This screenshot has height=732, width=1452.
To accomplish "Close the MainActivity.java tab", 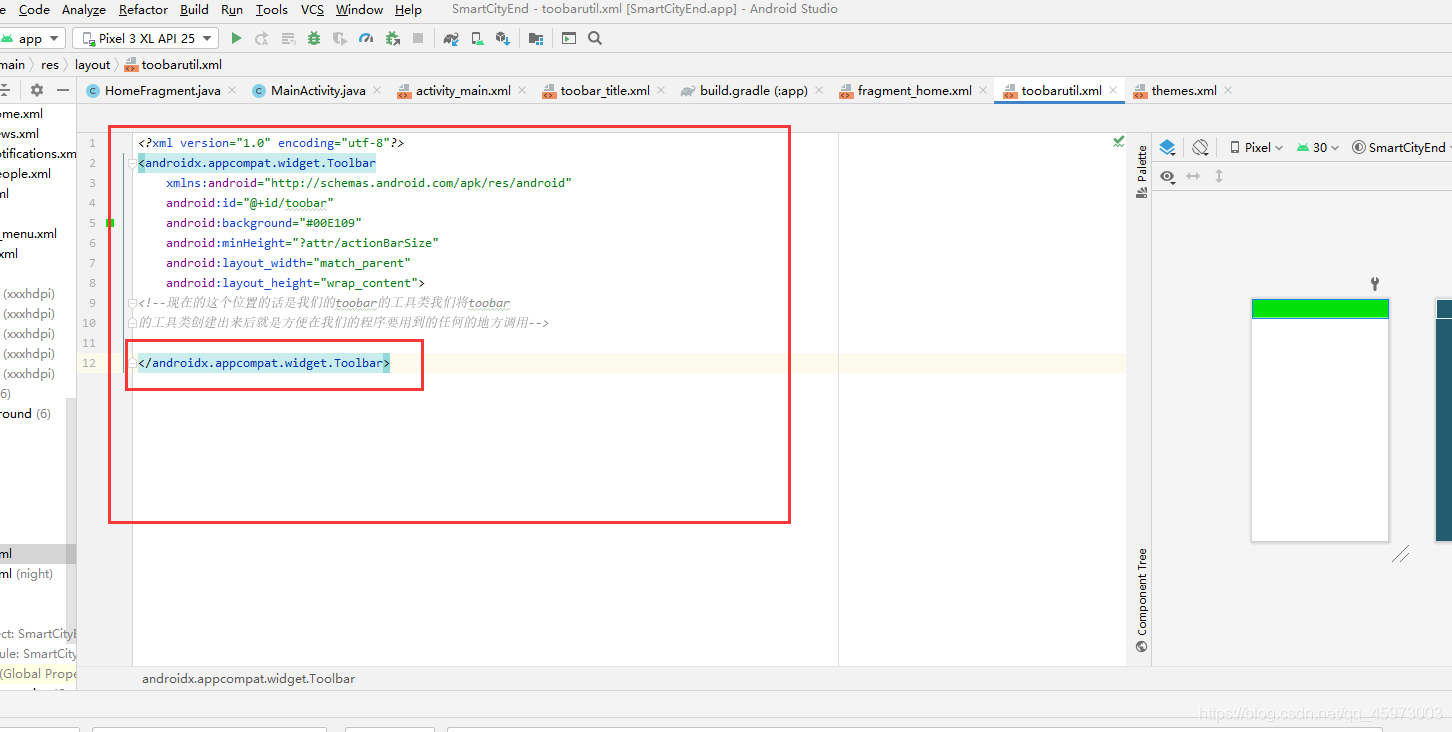I will [x=378, y=90].
